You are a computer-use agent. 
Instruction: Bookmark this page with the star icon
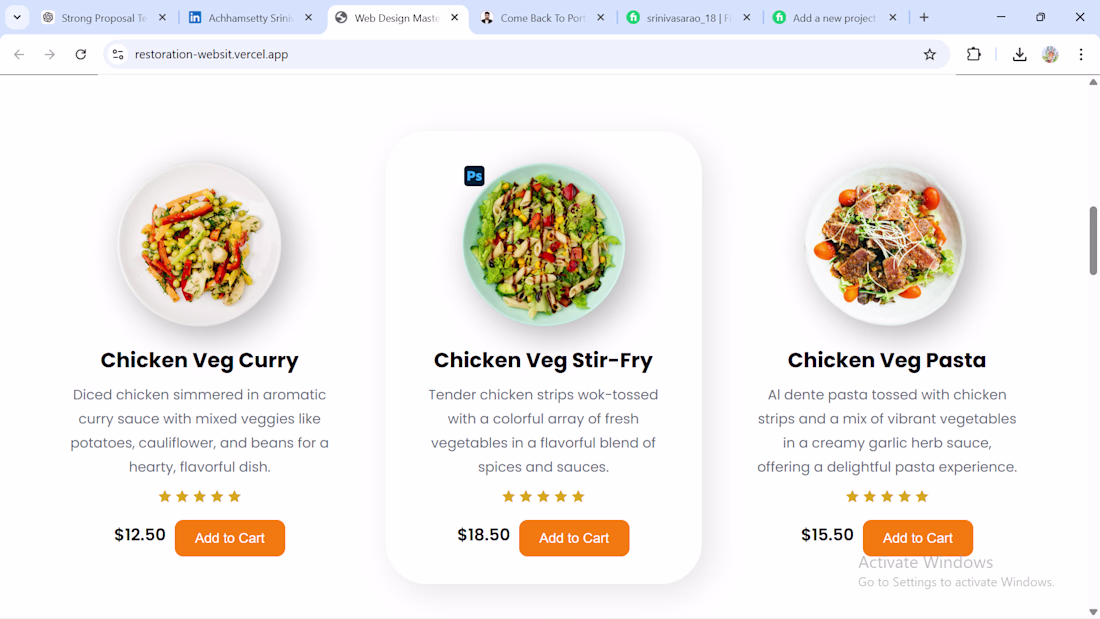point(930,54)
